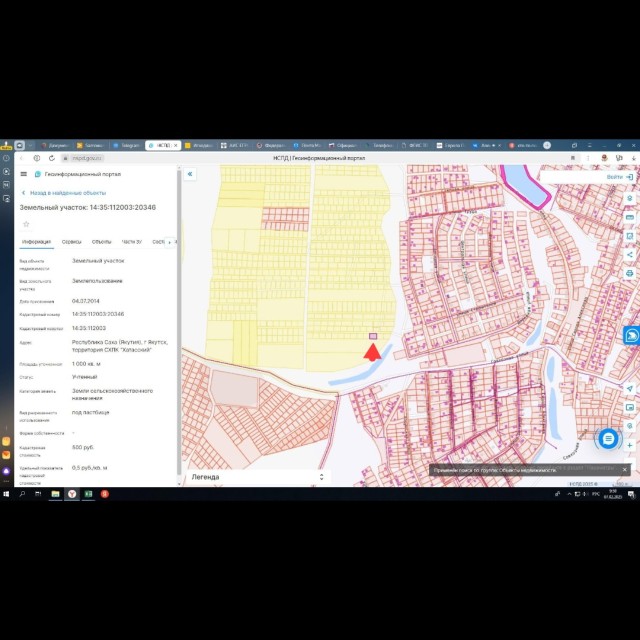
Task: Collapse the info panel with double-chevron button
Action: coord(190,174)
